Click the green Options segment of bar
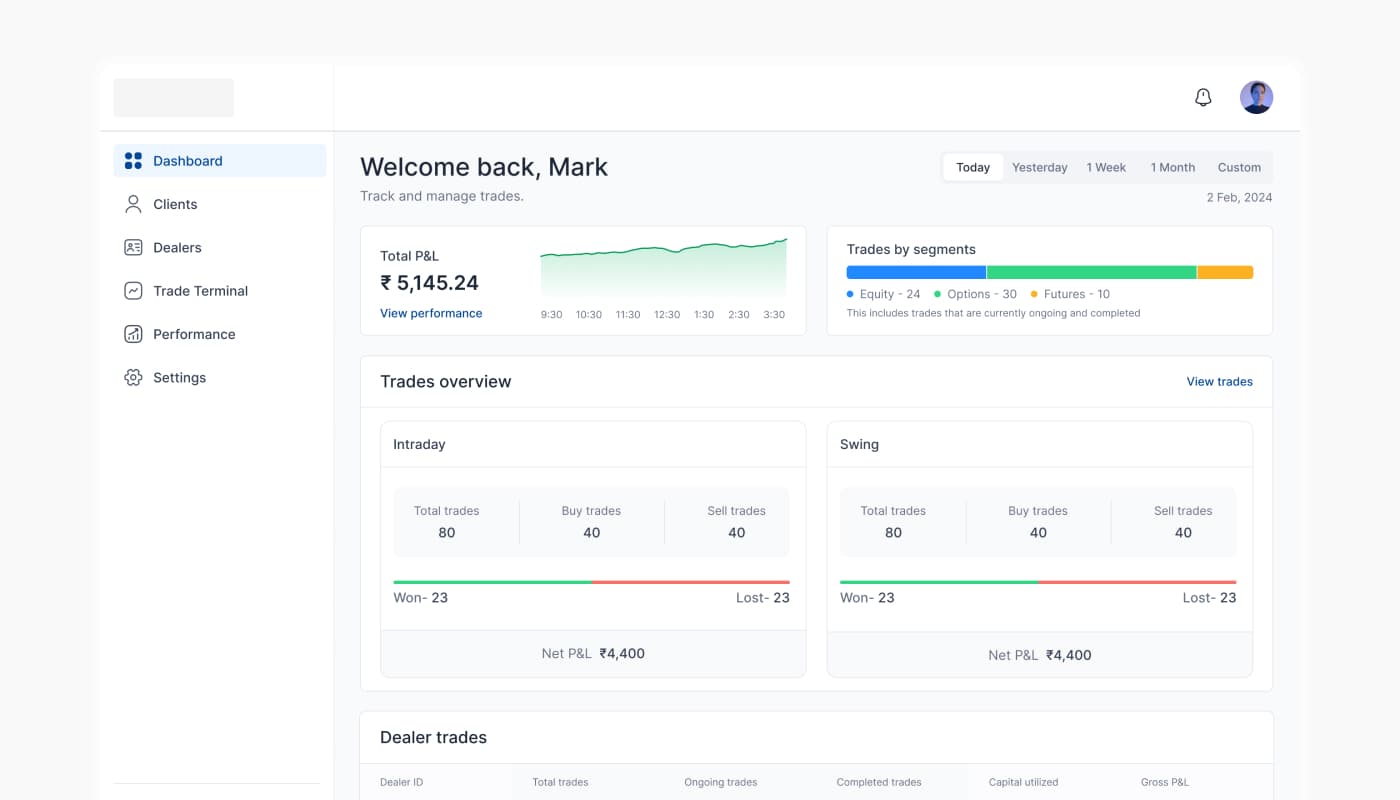 click(x=1092, y=272)
